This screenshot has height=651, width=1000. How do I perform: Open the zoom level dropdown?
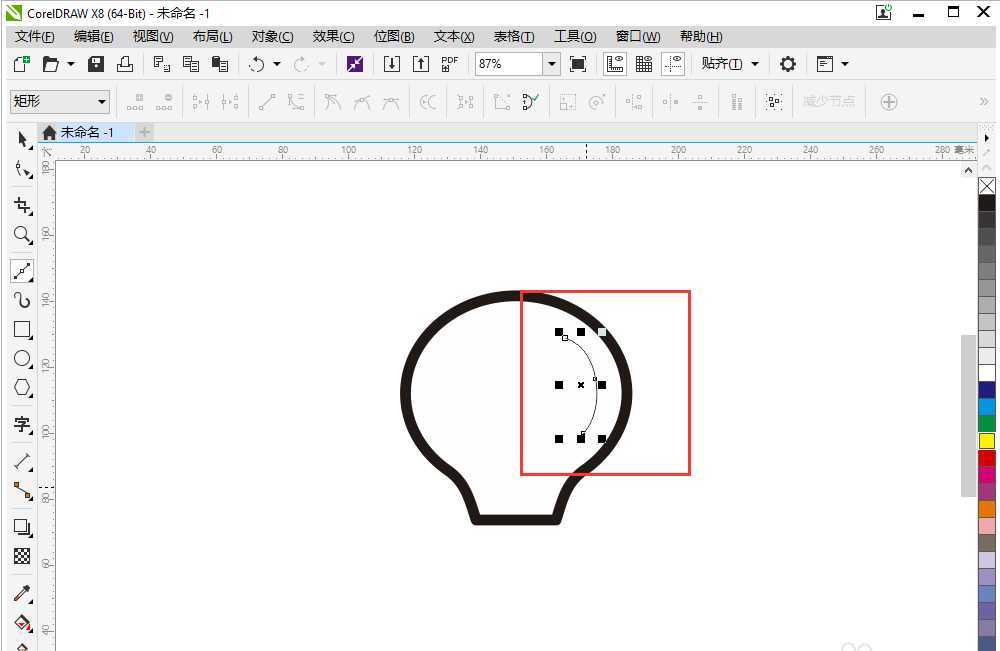tap(551, 63)
